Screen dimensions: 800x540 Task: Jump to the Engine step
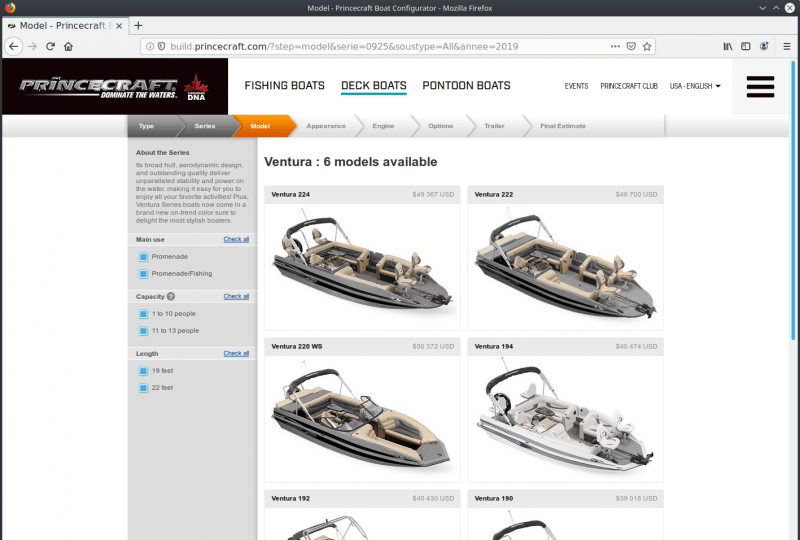tap(383, 126)
